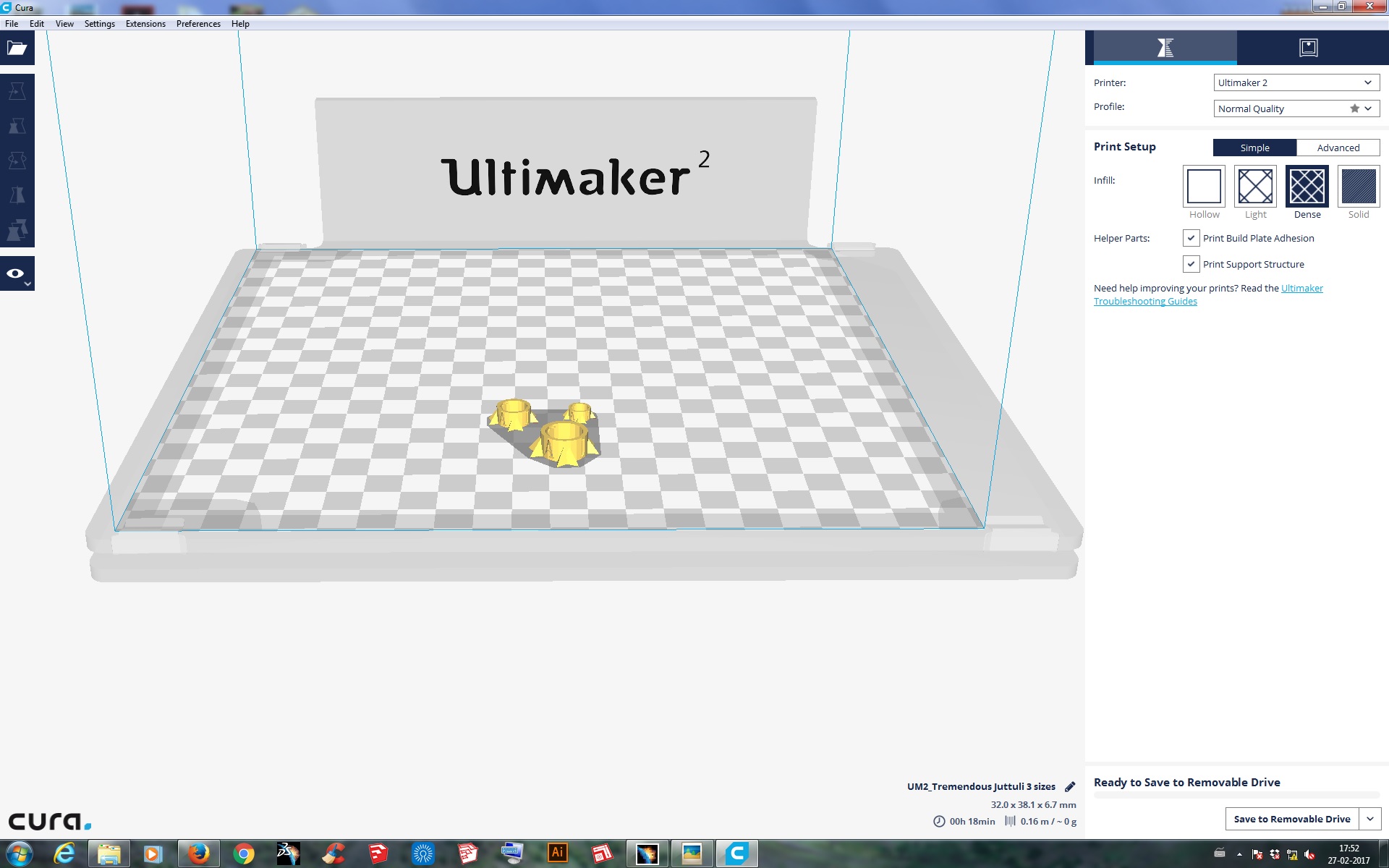
Task: Launch Internet Explorer from taskbar
Action: [x=64, y=854]
